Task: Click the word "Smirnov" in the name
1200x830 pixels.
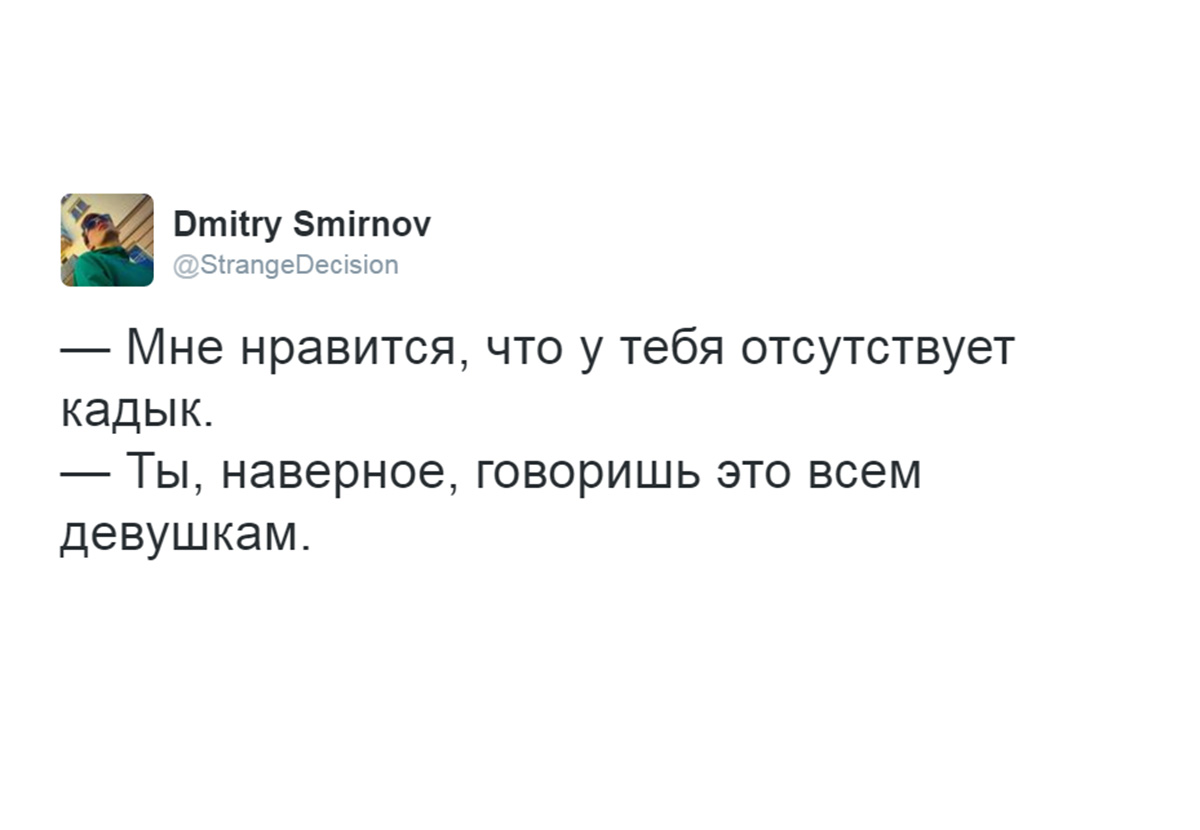Action: tap(366, 224)
